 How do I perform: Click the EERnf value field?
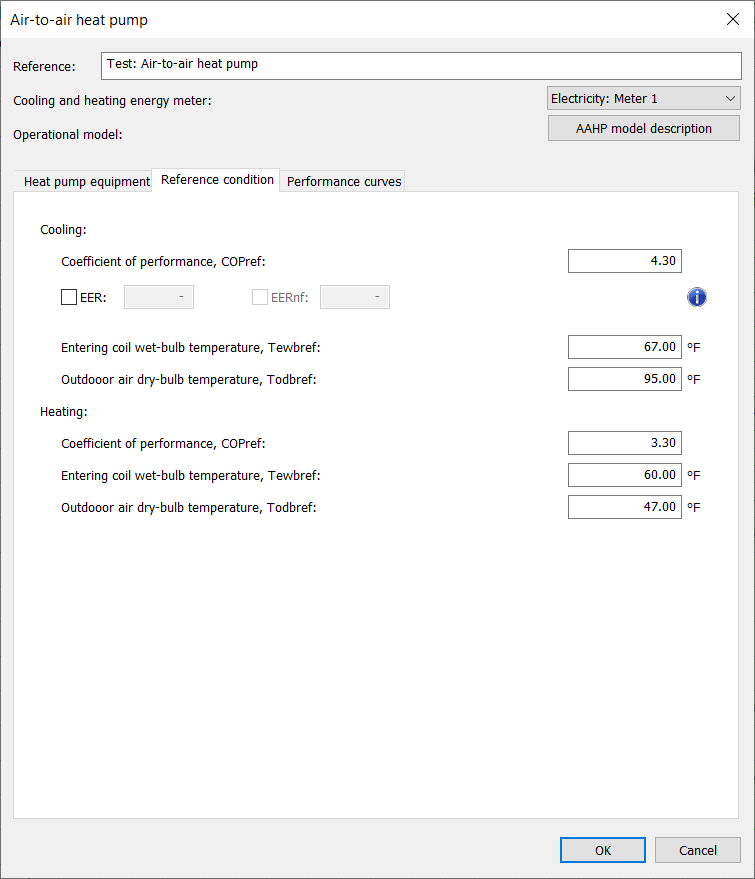354,297
